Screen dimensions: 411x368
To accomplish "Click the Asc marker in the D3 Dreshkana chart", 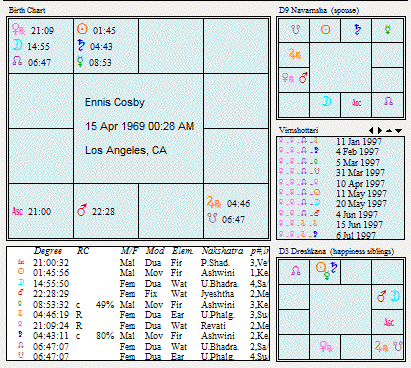I will click(x=389, y=322).
